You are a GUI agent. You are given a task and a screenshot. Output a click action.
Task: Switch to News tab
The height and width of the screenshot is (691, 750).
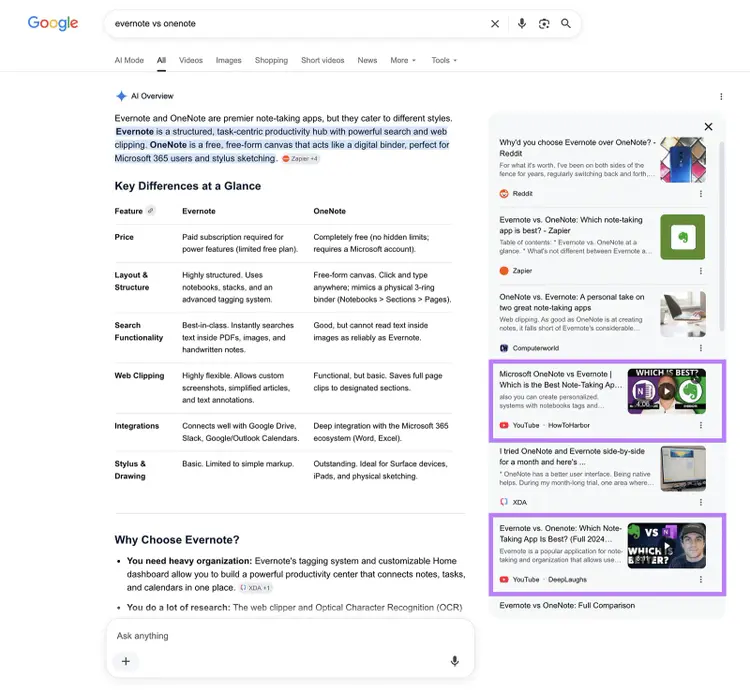(x=367, y=60)
